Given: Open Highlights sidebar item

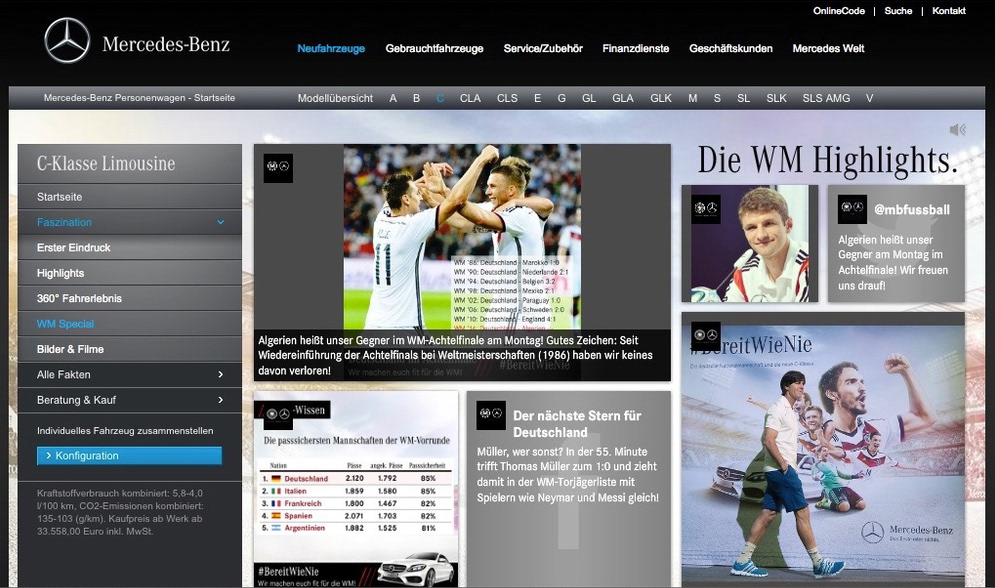Looking at the screenshot, I should click(x=130, y=273).
